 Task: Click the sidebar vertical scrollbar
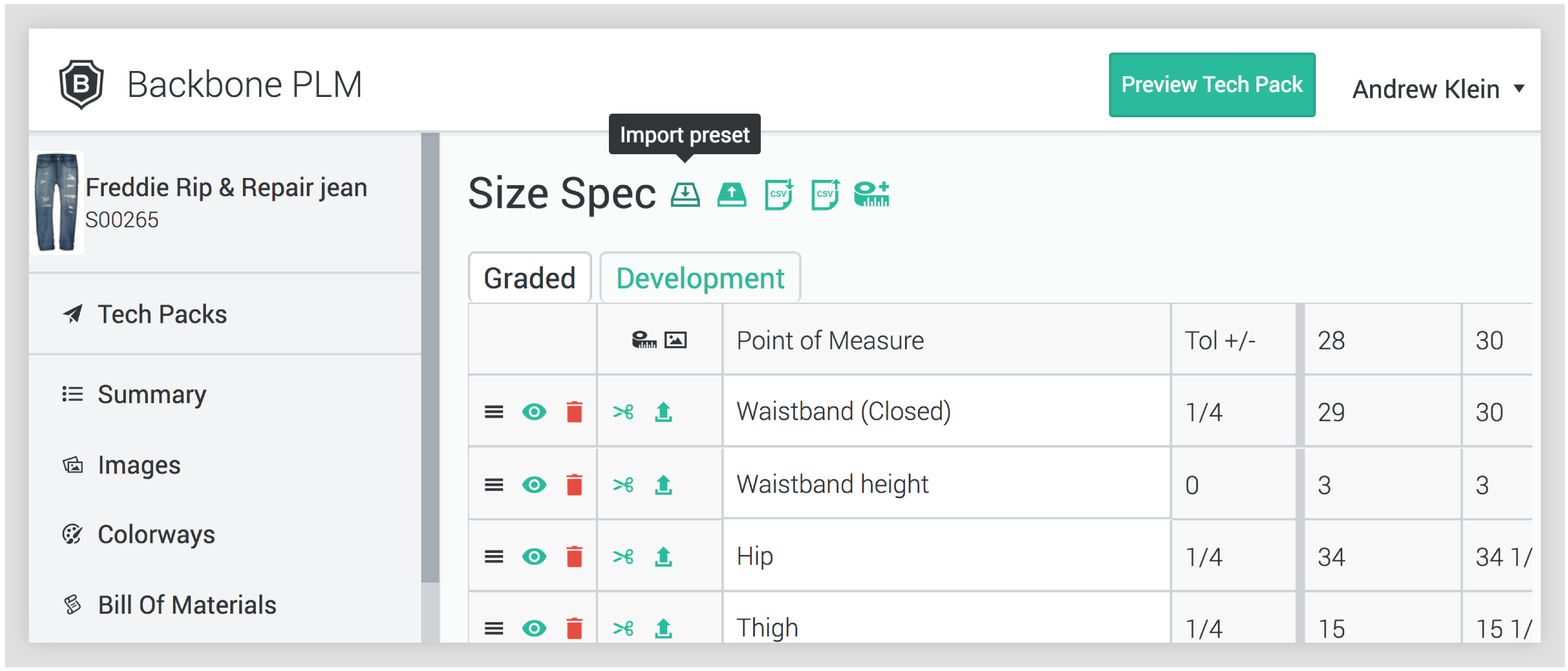pos(430,357)
